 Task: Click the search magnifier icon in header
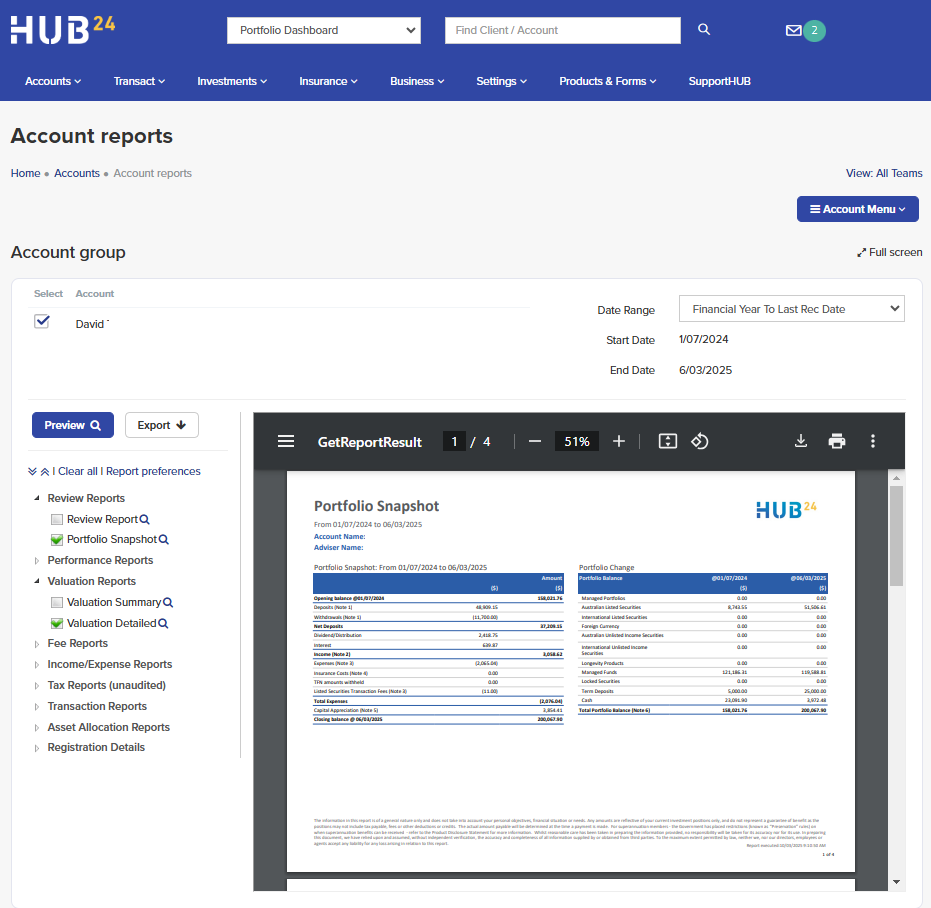[704, 30]
